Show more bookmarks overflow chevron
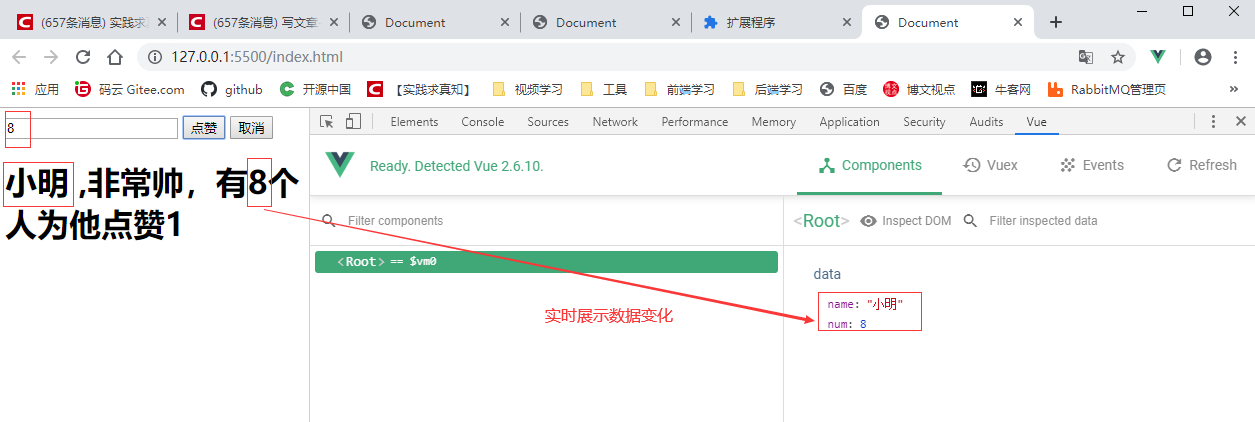 pyautogui.click(x=1234, y=89)
